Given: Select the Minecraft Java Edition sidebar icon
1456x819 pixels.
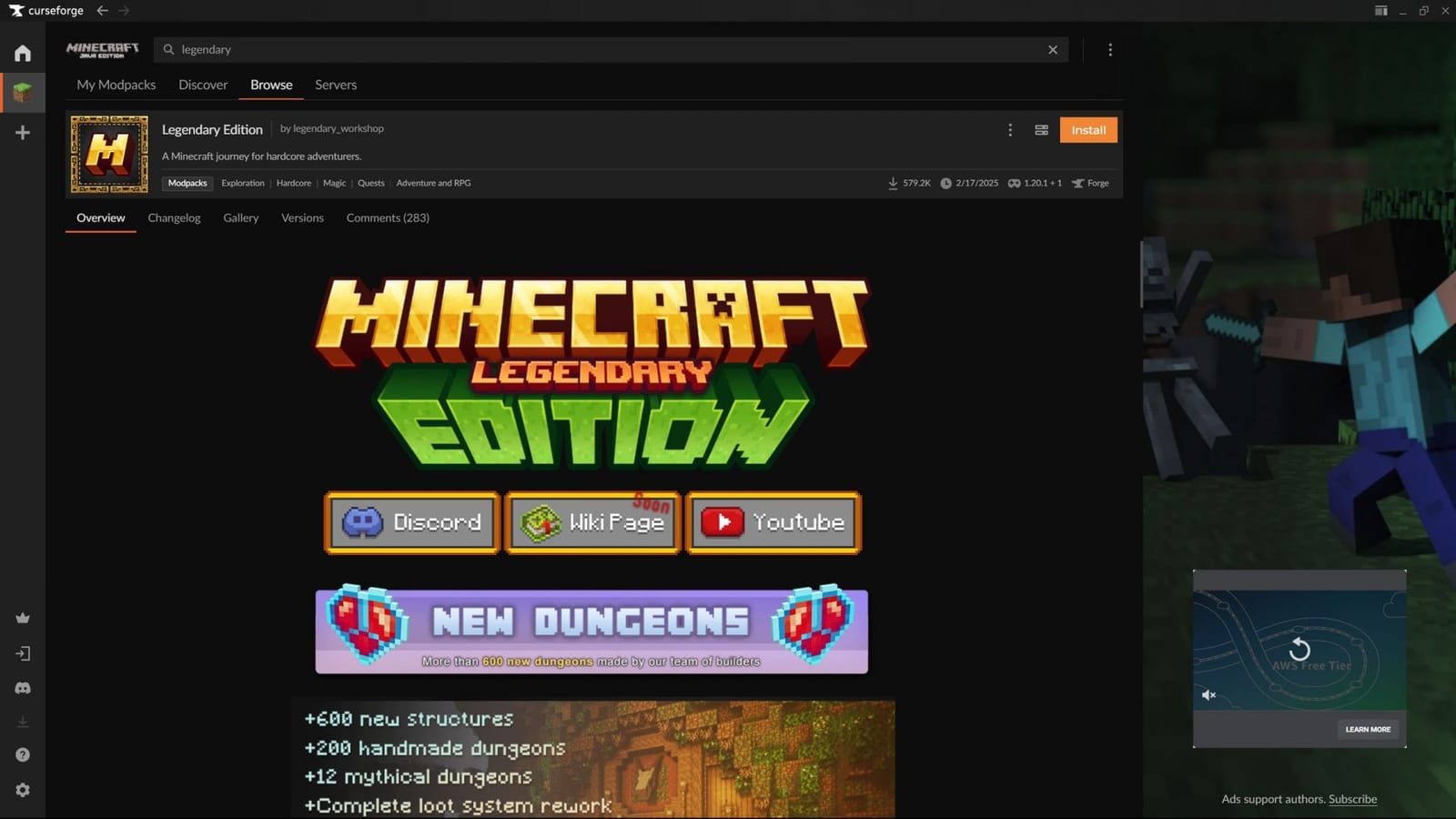Looking at the screenshot, I should [22, 91].
